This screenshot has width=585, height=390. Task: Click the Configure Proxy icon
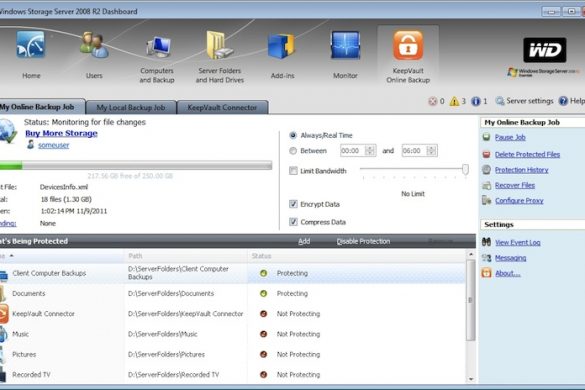click(486, 200)
